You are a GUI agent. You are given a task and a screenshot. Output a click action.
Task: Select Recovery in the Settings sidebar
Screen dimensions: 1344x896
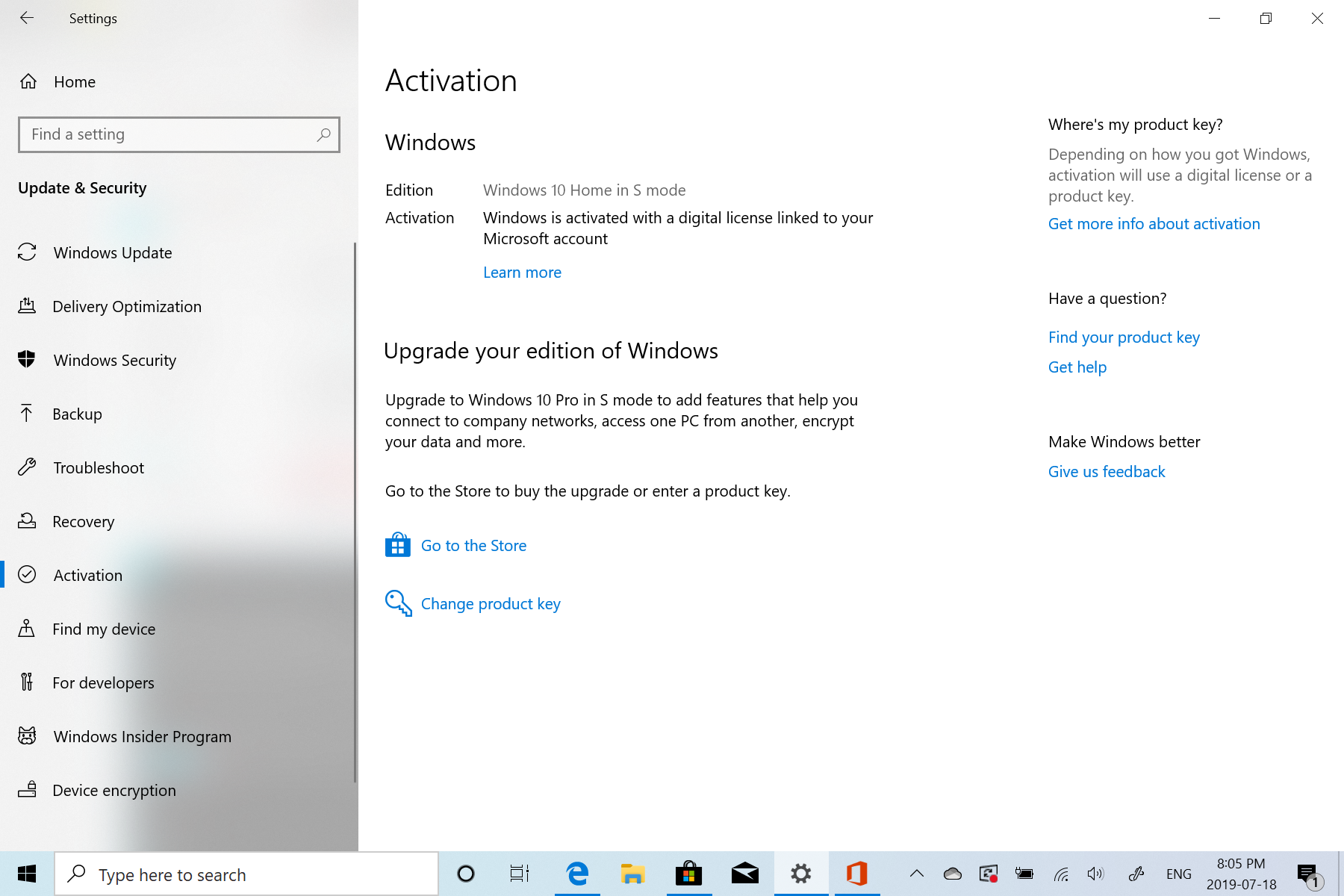[84, 521]
